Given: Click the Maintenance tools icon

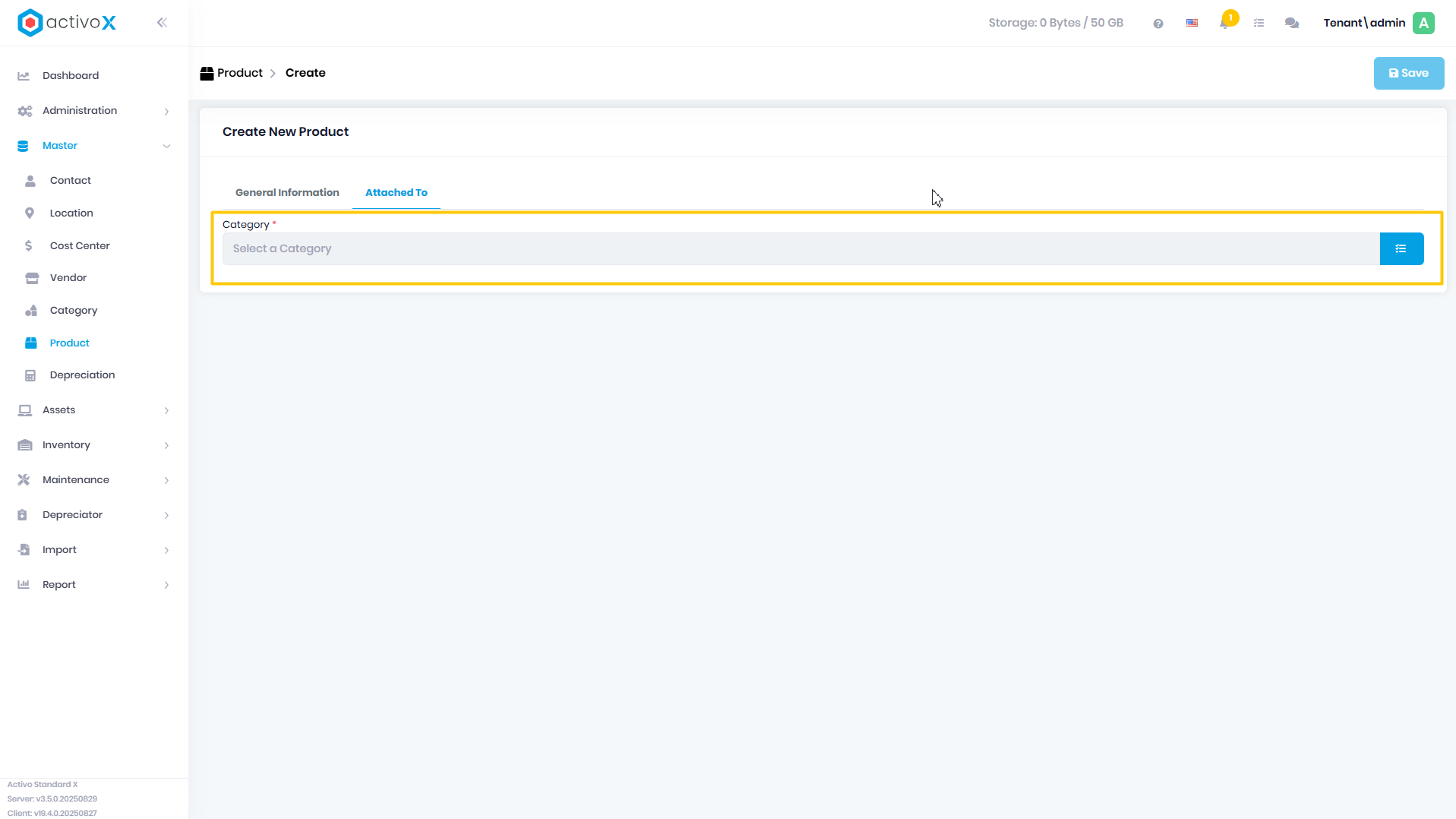Looking at the screenshot, I should 24,480.
